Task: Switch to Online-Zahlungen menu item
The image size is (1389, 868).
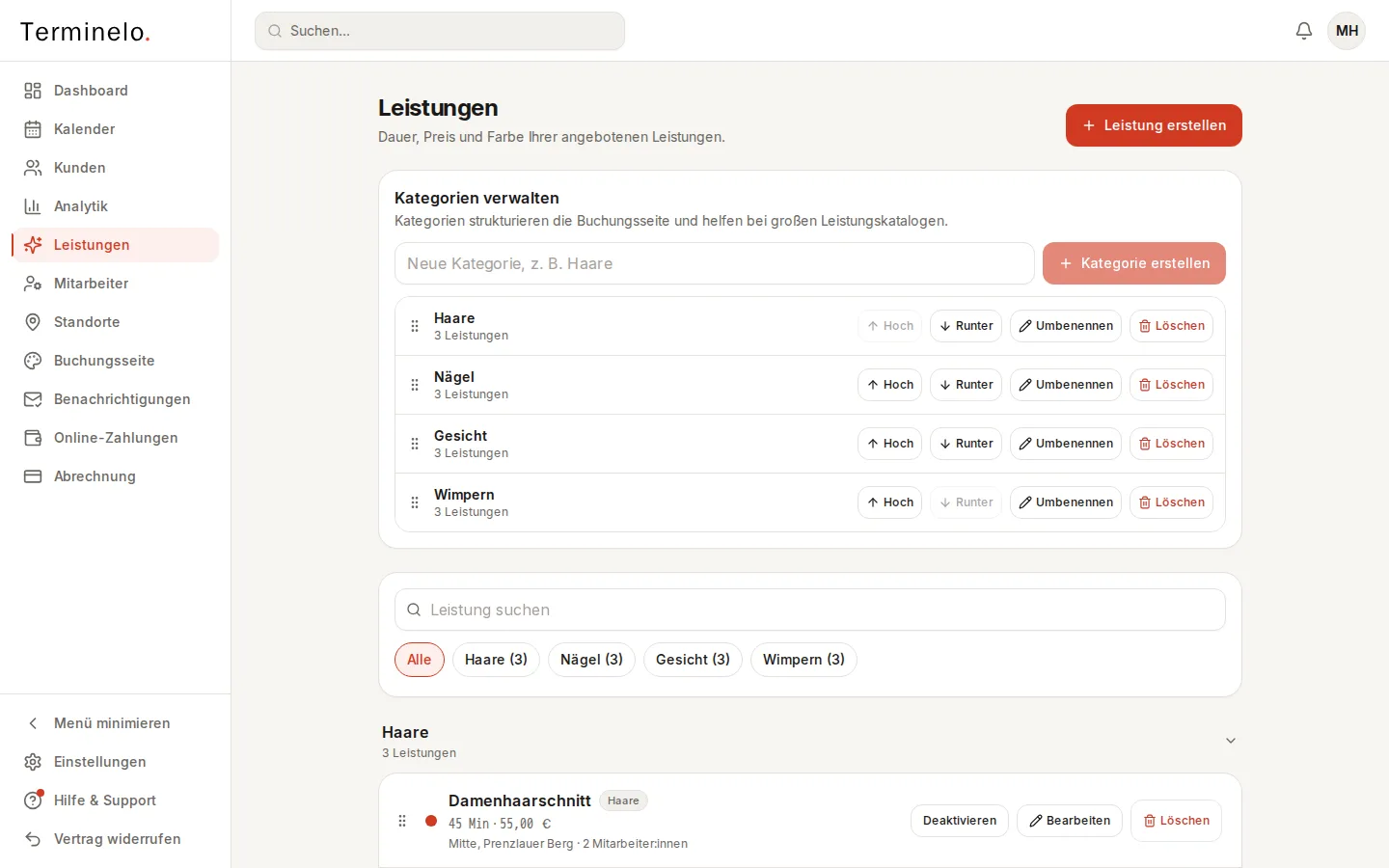Action: click(116, 438)
